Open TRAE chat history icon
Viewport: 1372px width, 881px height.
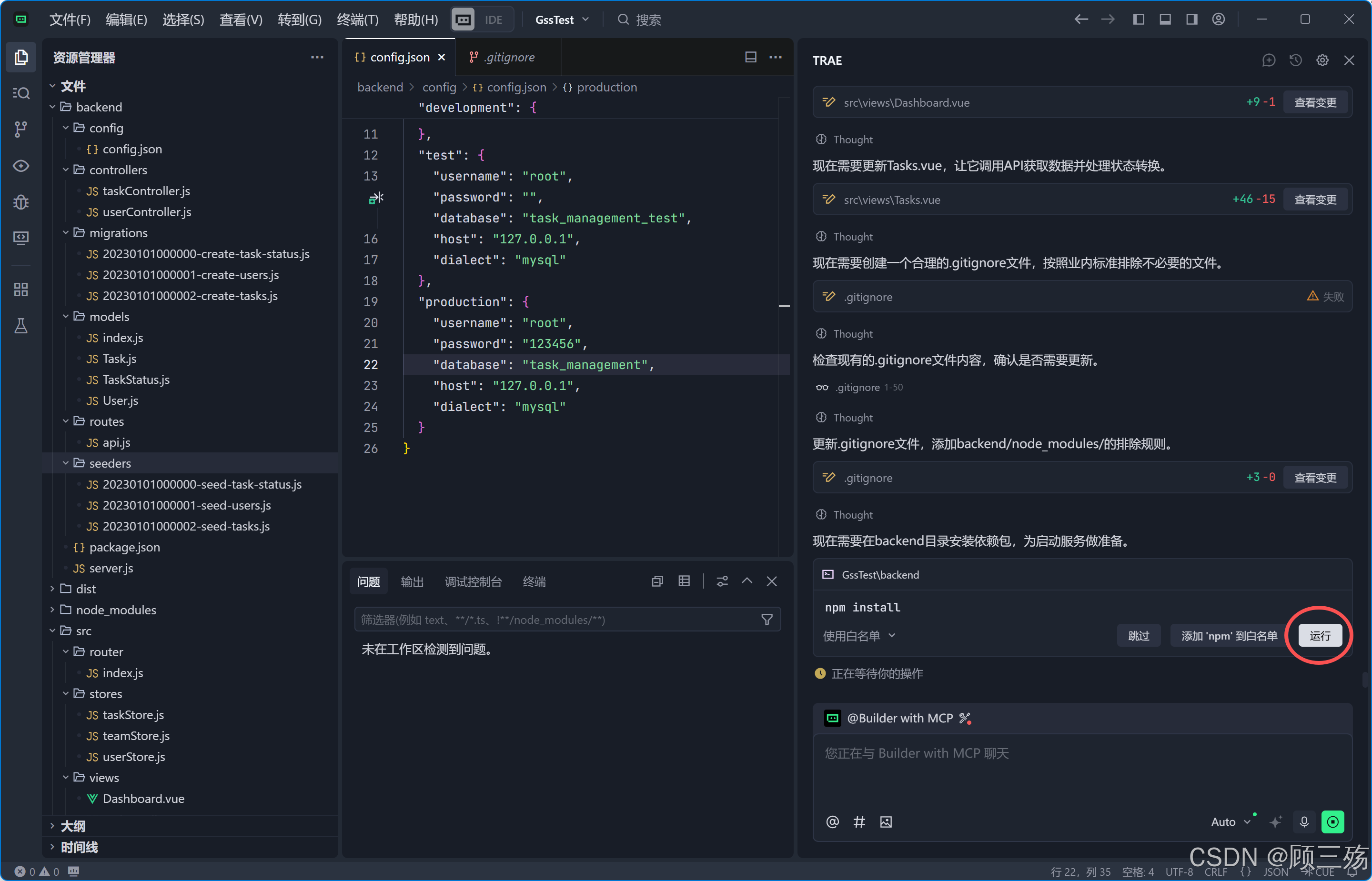click(1295, 60)
